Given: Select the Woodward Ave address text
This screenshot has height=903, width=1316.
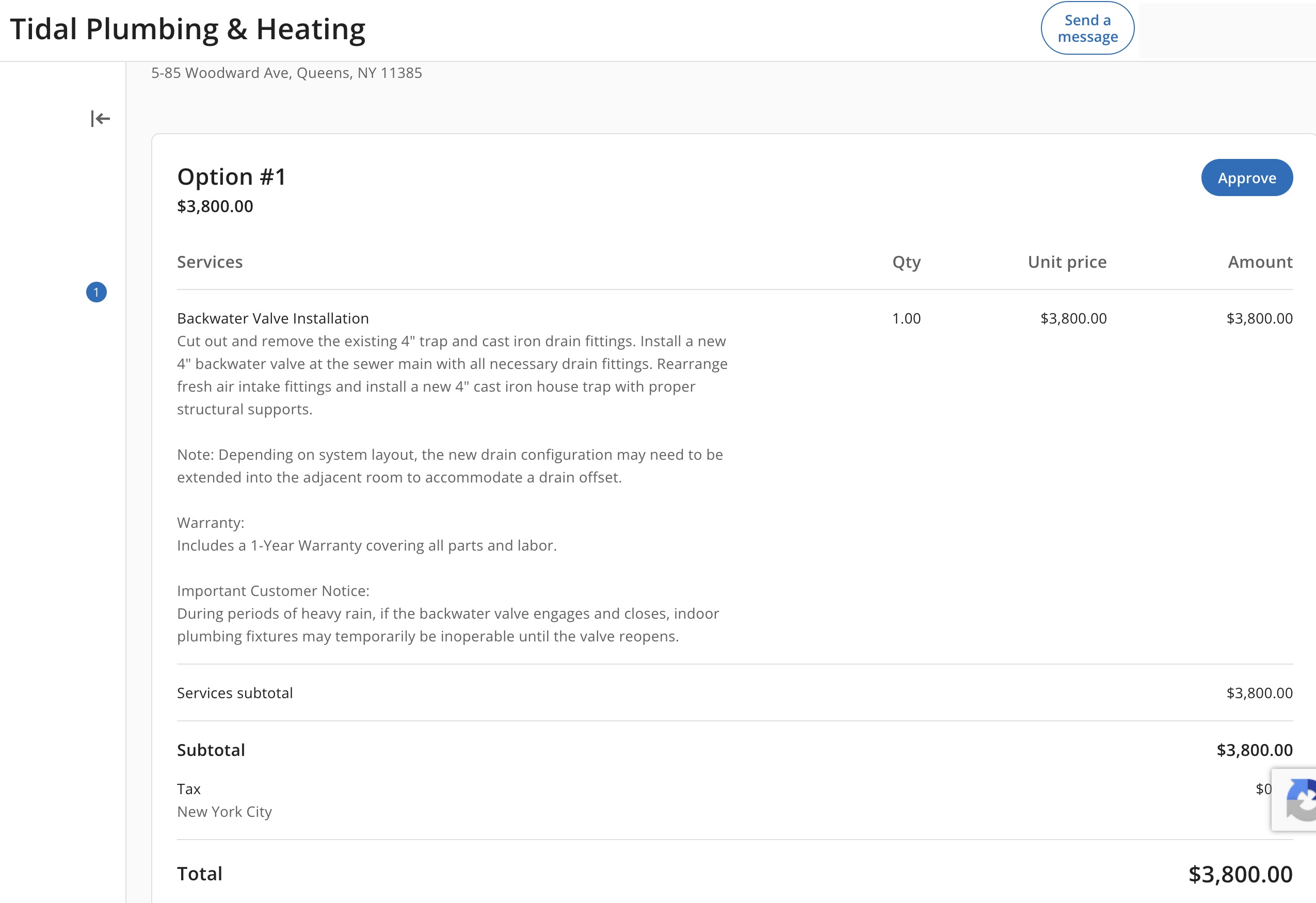Looking at the screenshot, I should [x=286, y=73].
